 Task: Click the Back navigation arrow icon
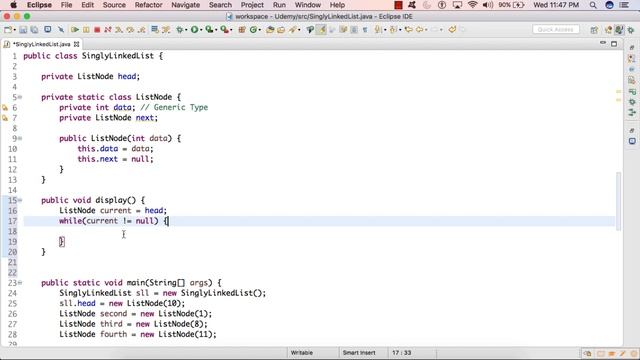(419, 29)
